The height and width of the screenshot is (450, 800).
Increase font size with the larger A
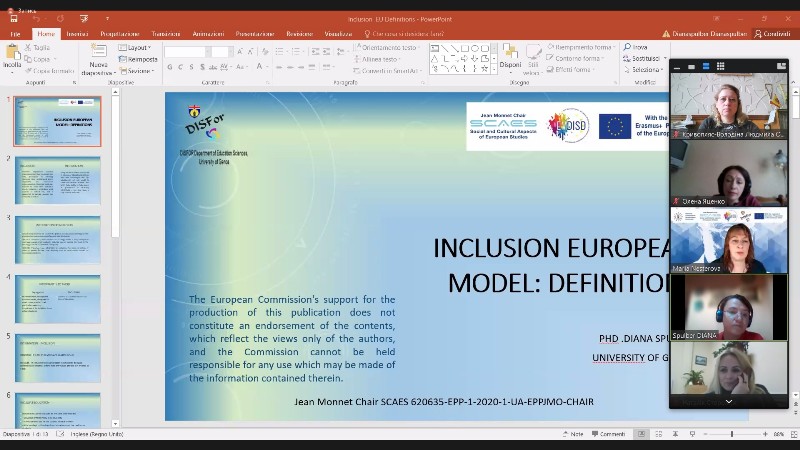(x=240, y=52)
